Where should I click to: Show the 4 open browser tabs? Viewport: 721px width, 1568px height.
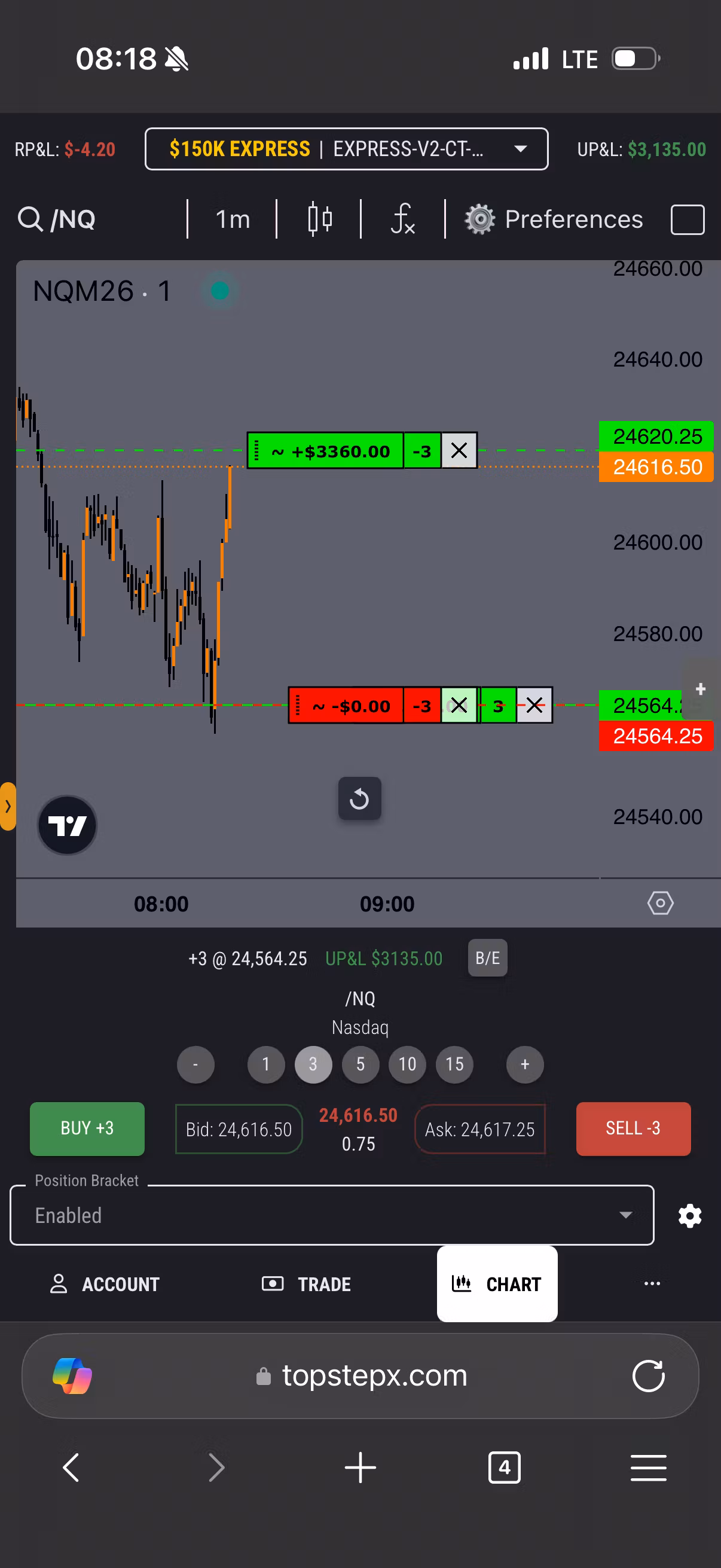point(505,1468)
